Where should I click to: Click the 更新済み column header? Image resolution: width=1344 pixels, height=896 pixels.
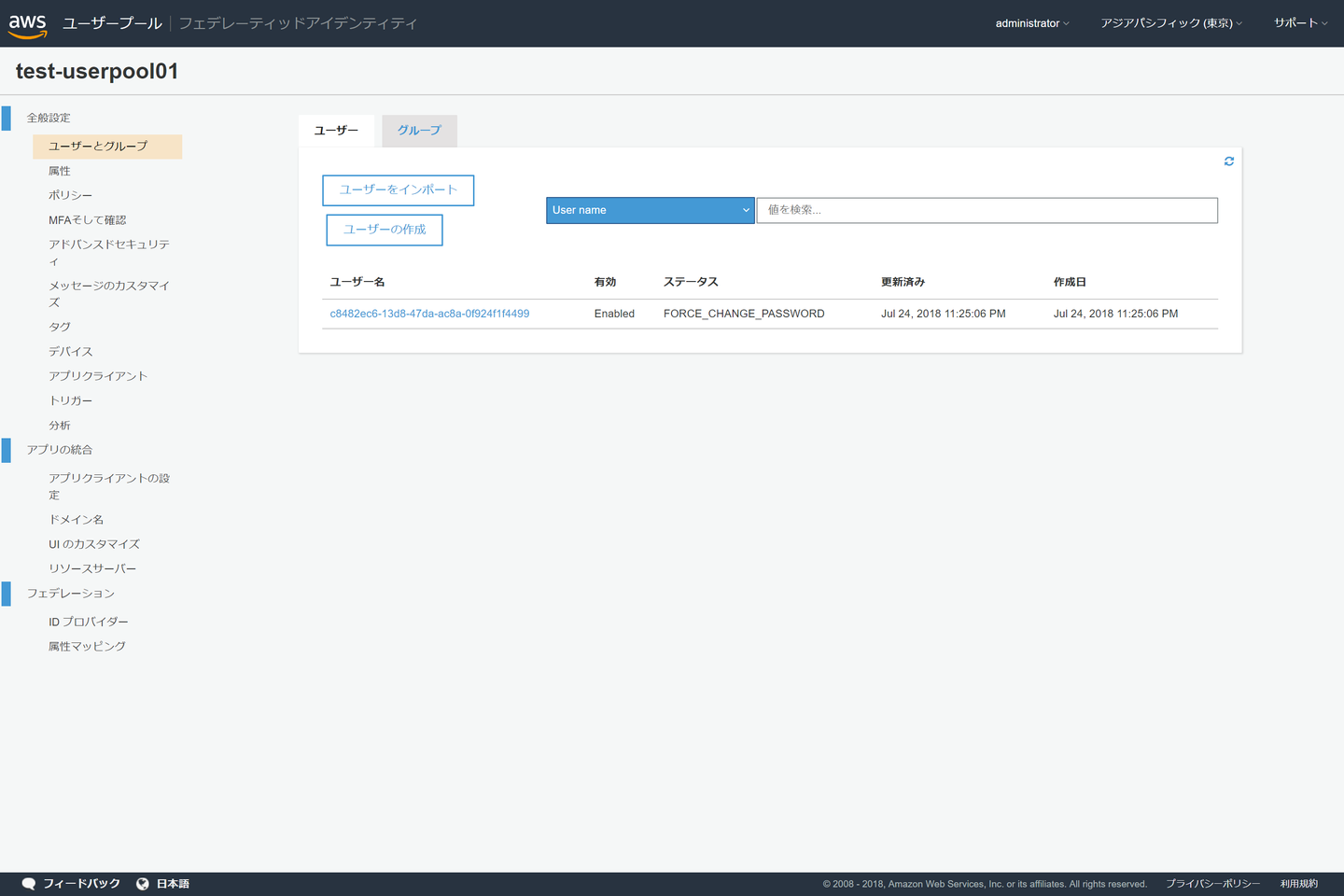point(903,282)
